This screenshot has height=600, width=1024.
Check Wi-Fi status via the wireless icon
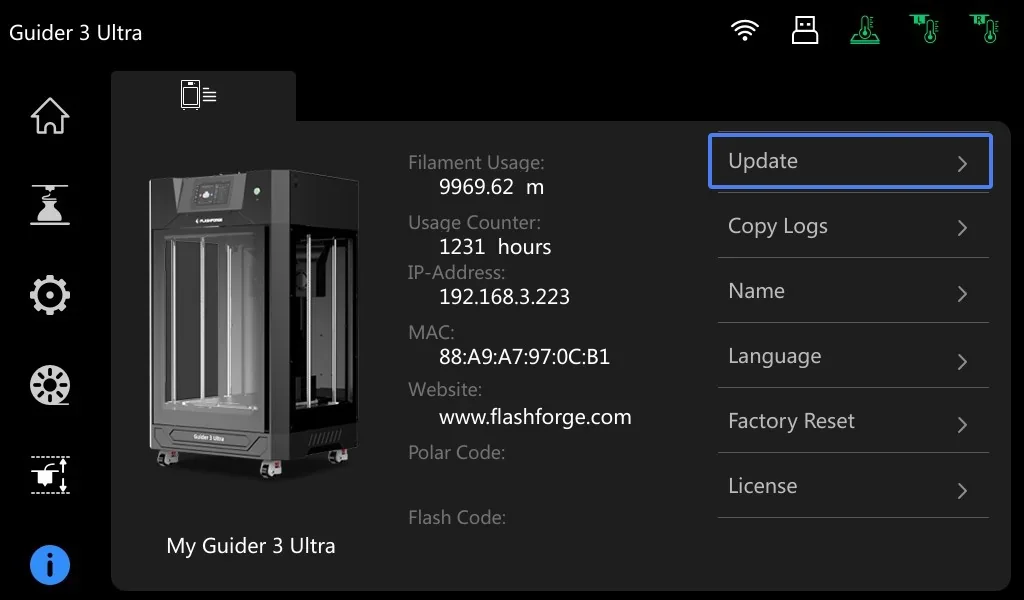743,29
